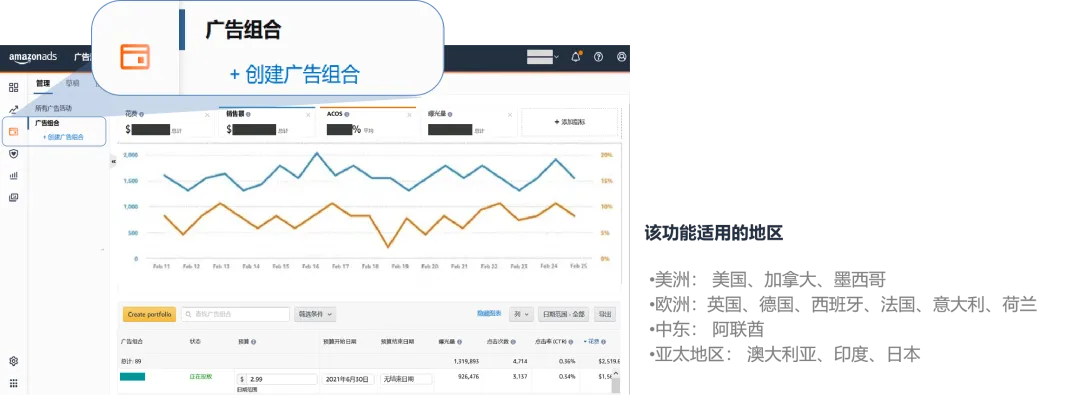Open the bar chart reports icon
Screen dimensions: 1080x395
13,176
